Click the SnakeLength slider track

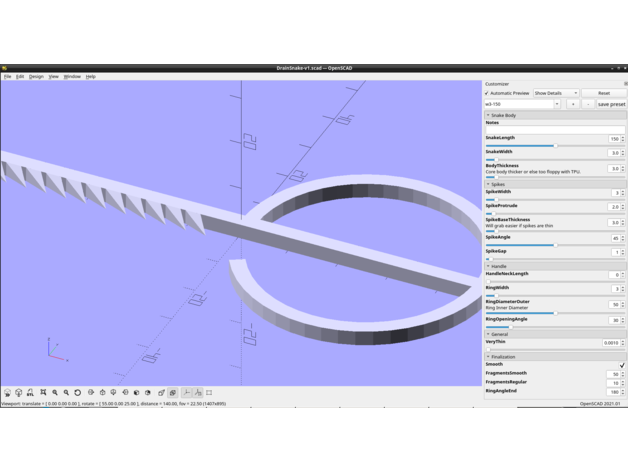click(540, 146)
